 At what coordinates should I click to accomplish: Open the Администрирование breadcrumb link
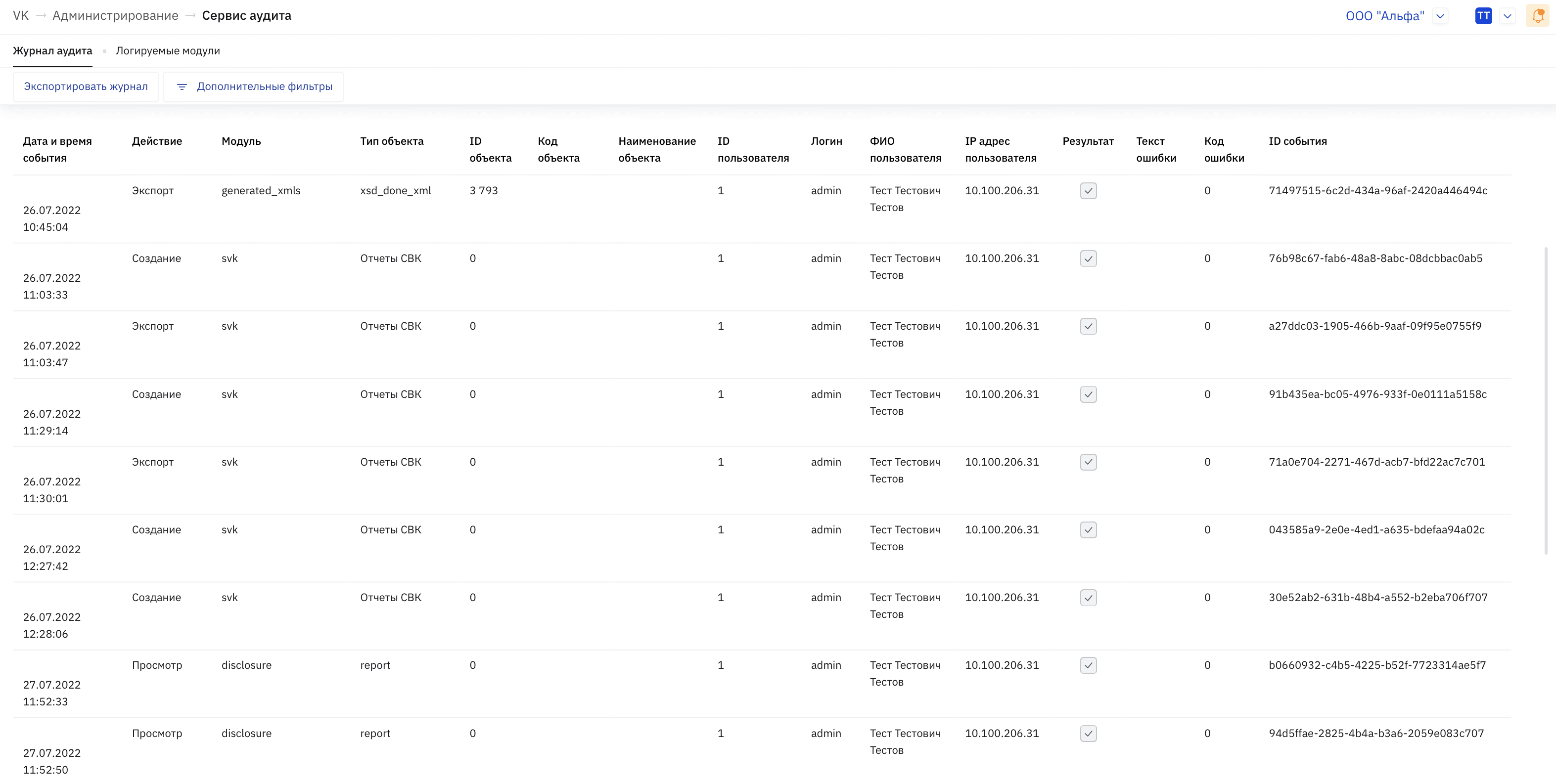point(115,16)
